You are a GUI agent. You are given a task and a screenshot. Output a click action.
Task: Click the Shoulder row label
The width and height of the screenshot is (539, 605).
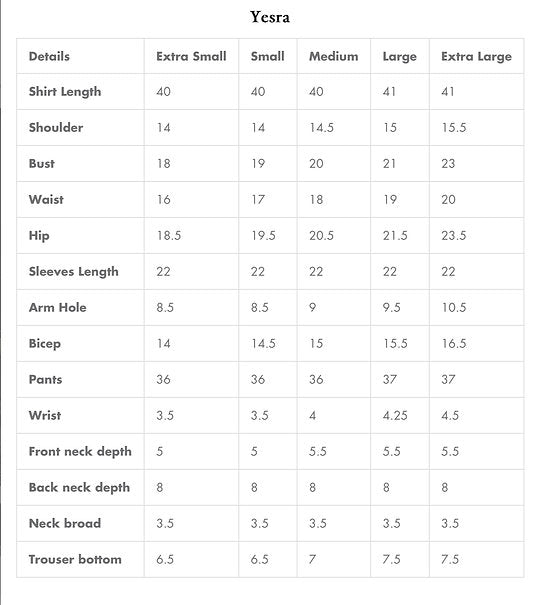point(56,128)
